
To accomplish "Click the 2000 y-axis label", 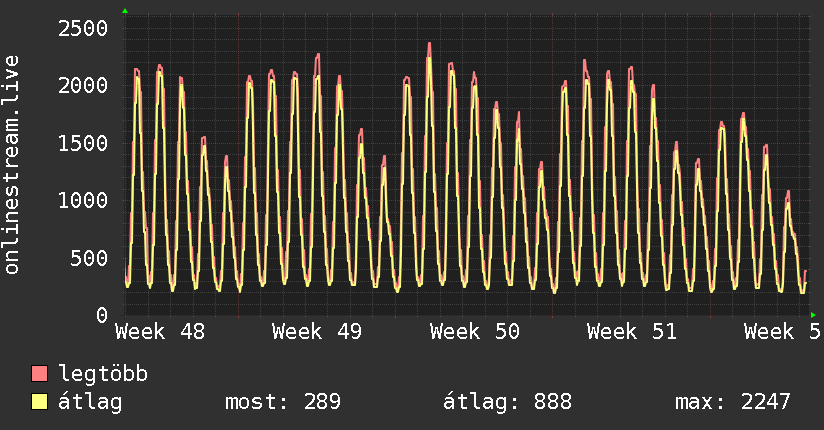I will (83, 86).
